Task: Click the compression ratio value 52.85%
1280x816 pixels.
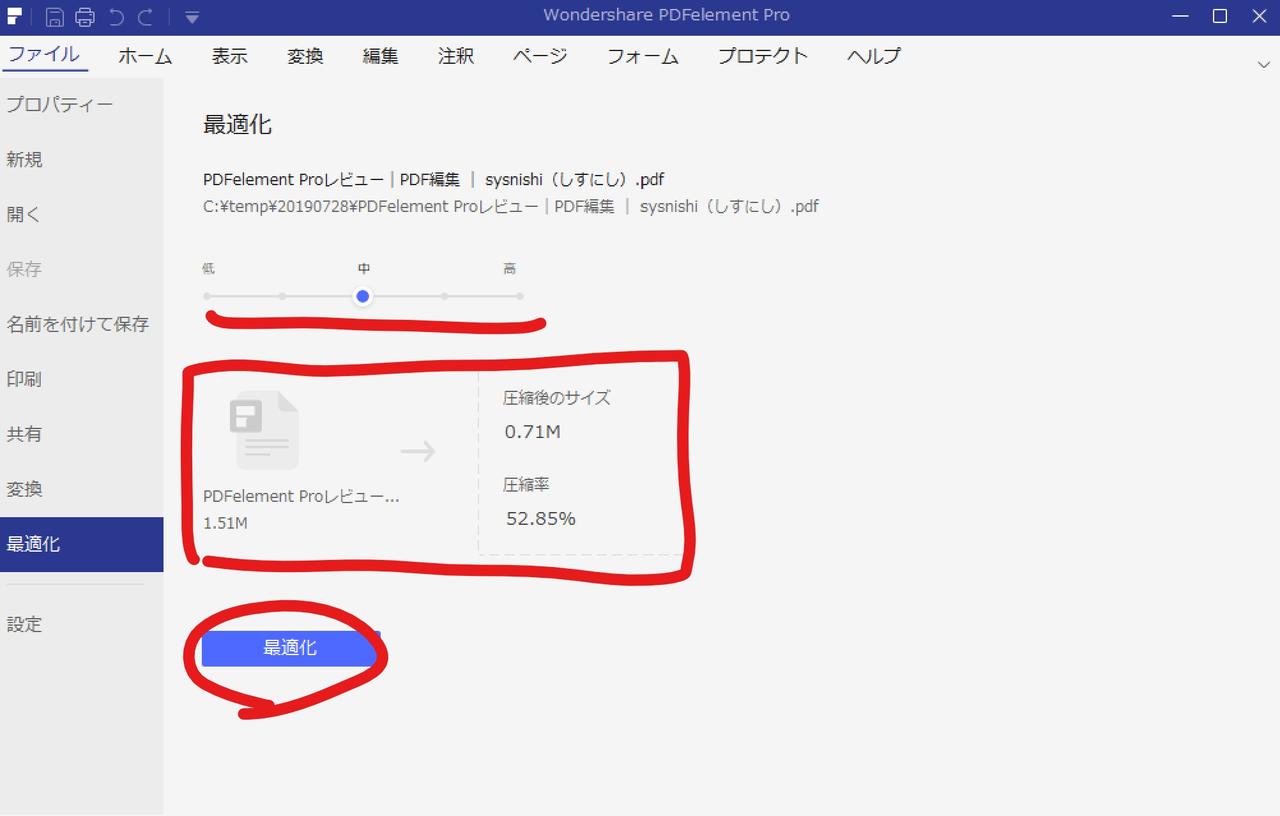Action: click(x=540, y=519)
